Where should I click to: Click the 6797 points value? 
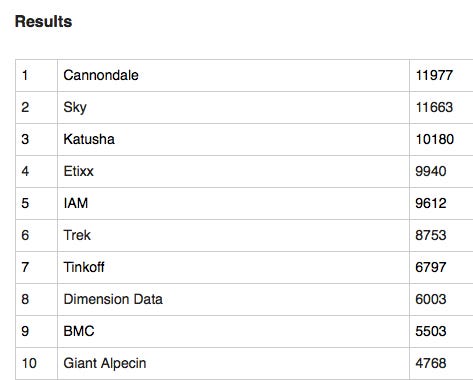pyautogui.click(x=431, y=267)
